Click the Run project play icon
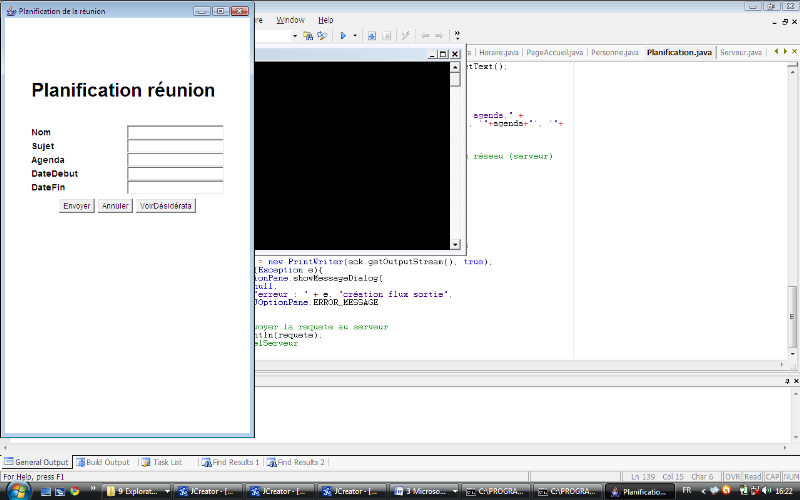Screen dimensions: 800x500 tap(342, 35)
